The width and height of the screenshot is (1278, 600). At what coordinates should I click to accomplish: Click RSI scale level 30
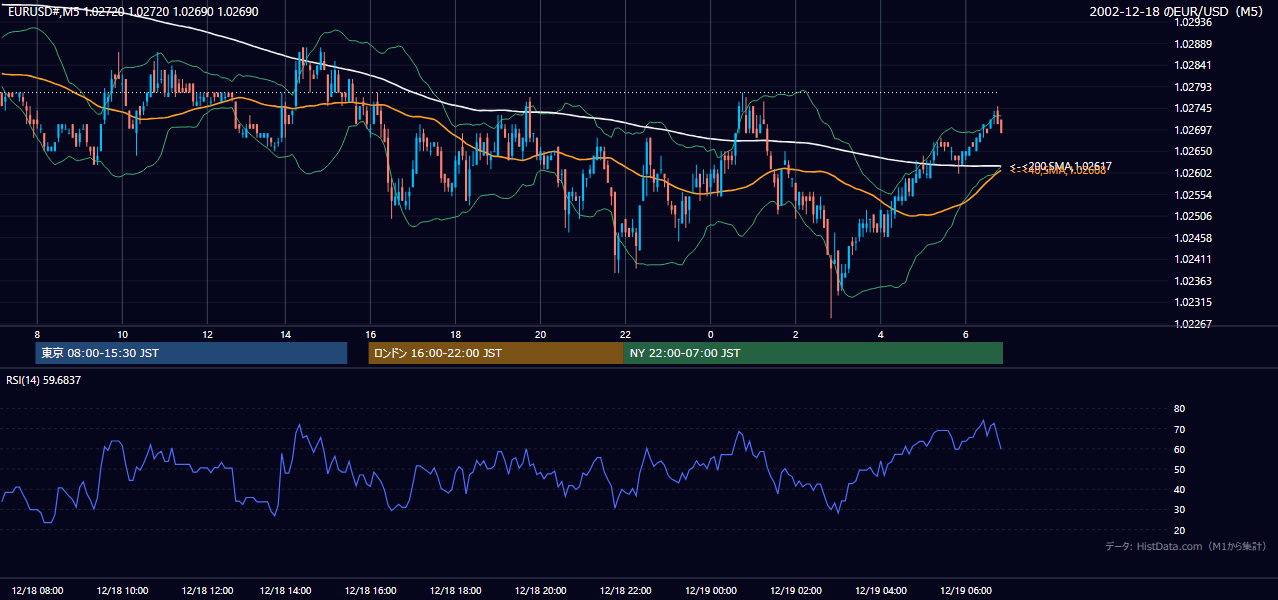tap(1179, 510)
